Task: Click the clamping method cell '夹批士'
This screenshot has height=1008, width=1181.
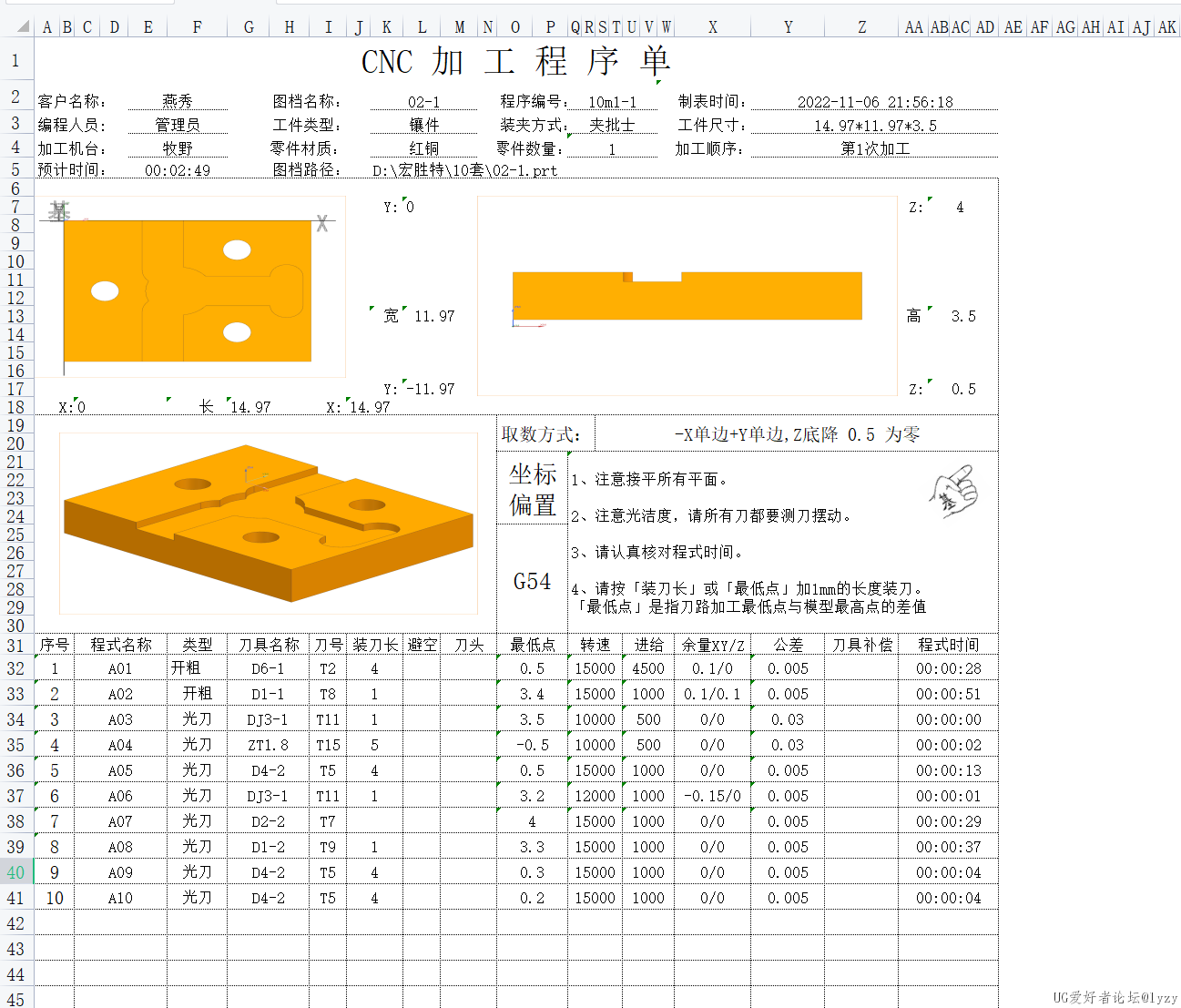Action: (612, 125)
